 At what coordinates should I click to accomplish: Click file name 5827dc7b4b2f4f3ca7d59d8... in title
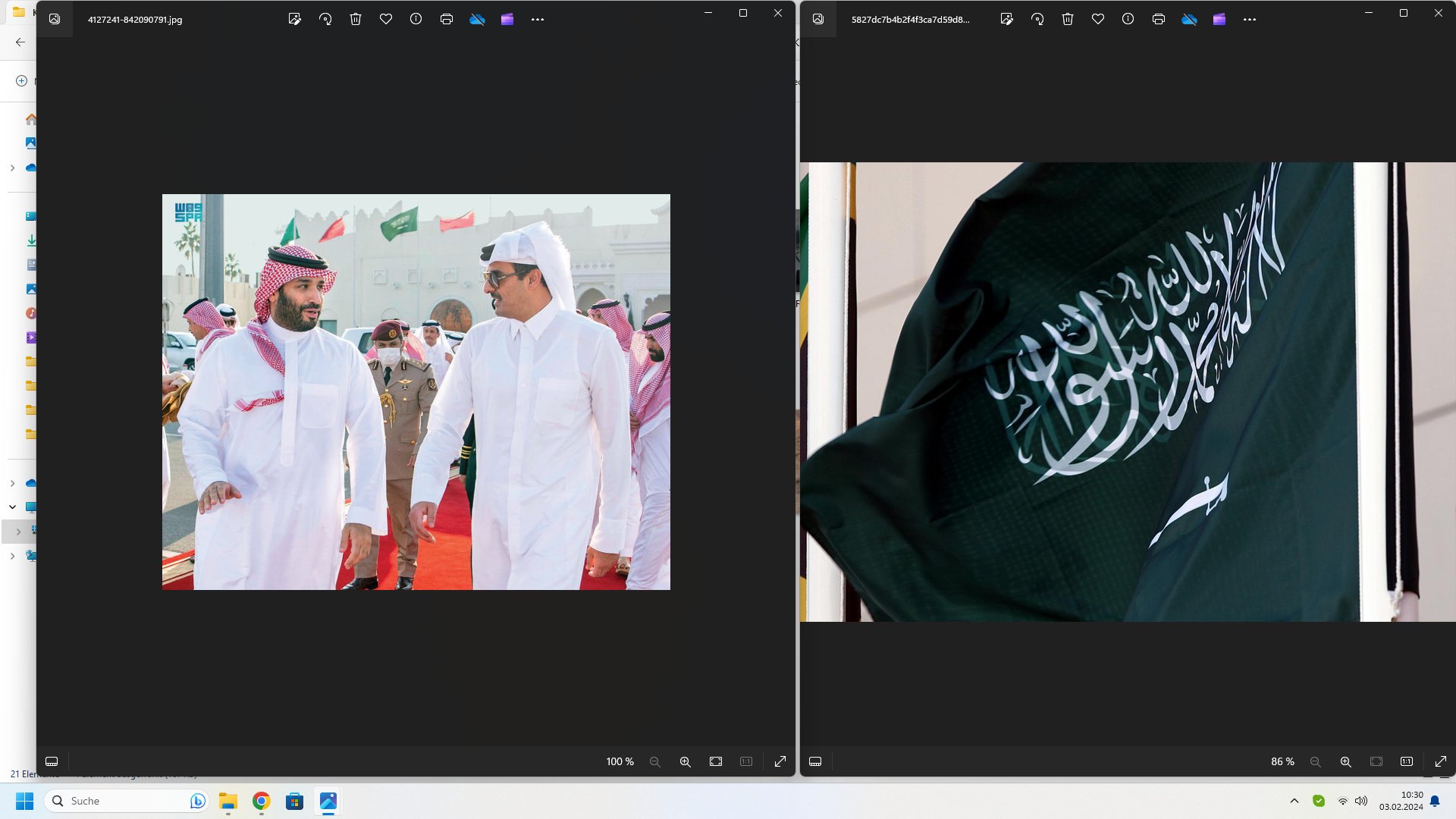click(x=910, y=20)
